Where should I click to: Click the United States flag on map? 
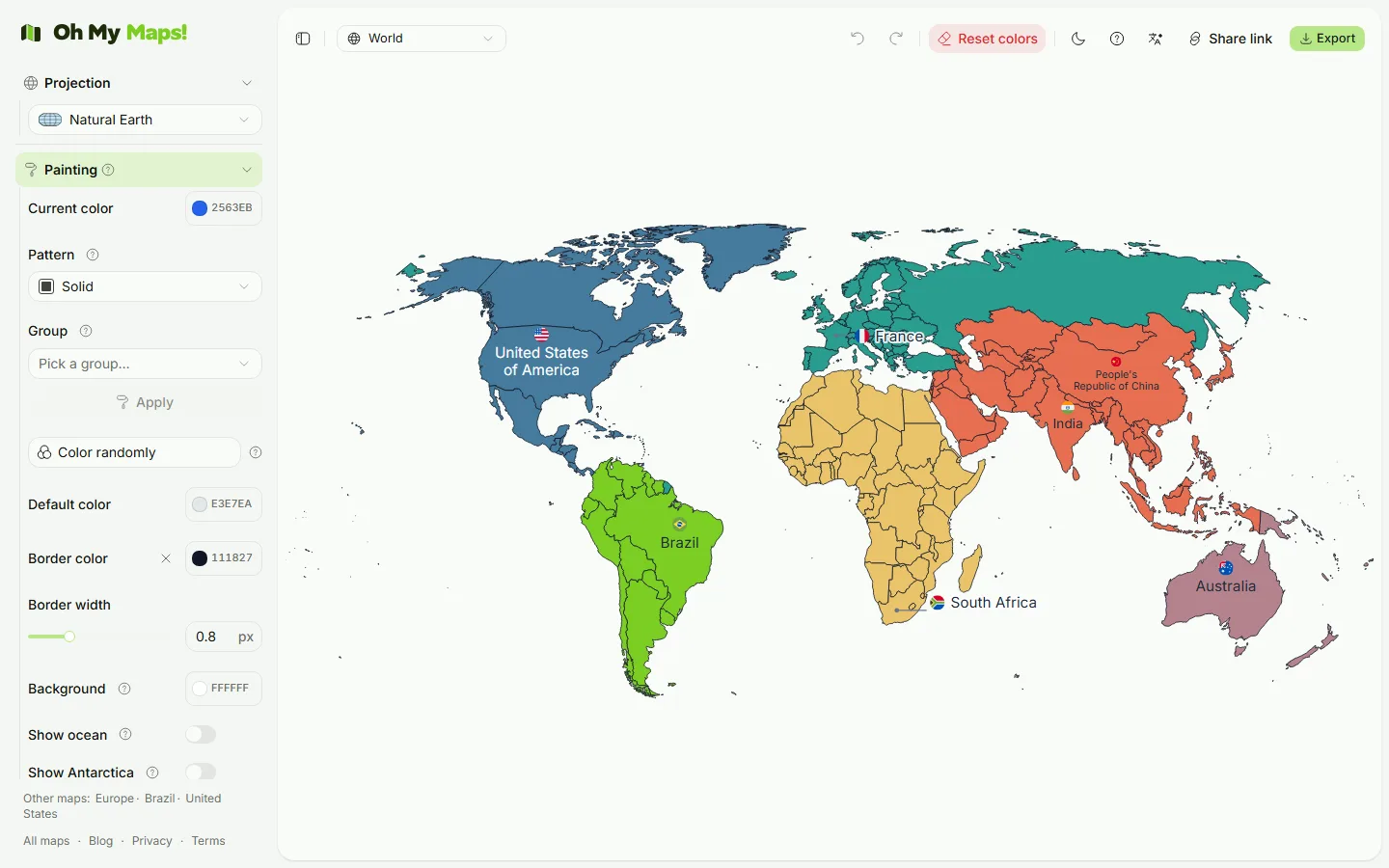click(x=541, y=335)
